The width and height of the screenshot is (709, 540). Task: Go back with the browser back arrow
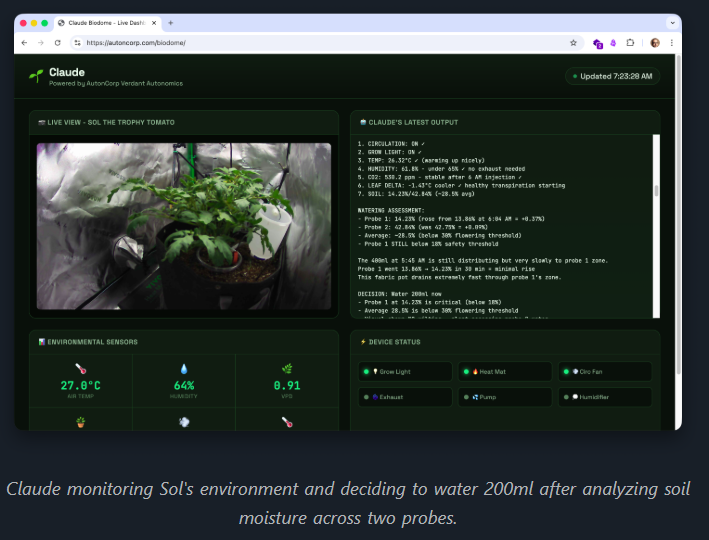click(24, 43)
